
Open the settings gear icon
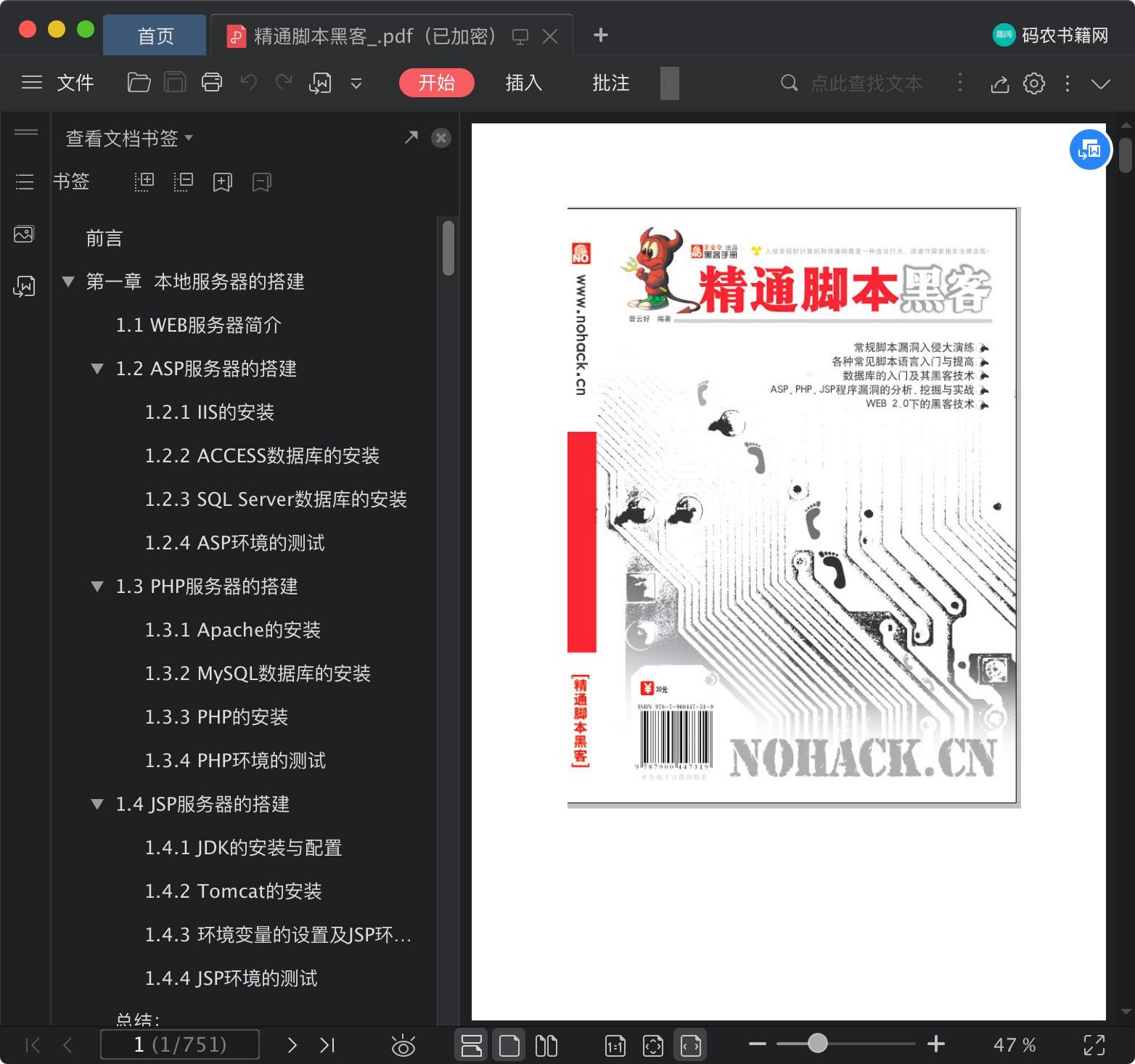[x=1034, y=83]
